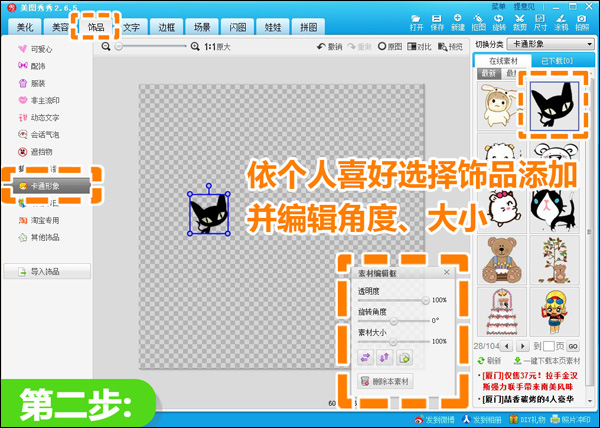Toggle 原图 original image view
600x428 pixels.
(x=390, y=47)
